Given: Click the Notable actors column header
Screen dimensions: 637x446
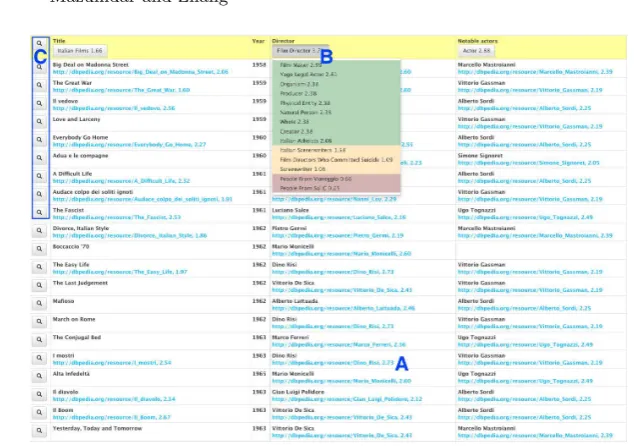Looking at the screenshot, I should point(478,41).
